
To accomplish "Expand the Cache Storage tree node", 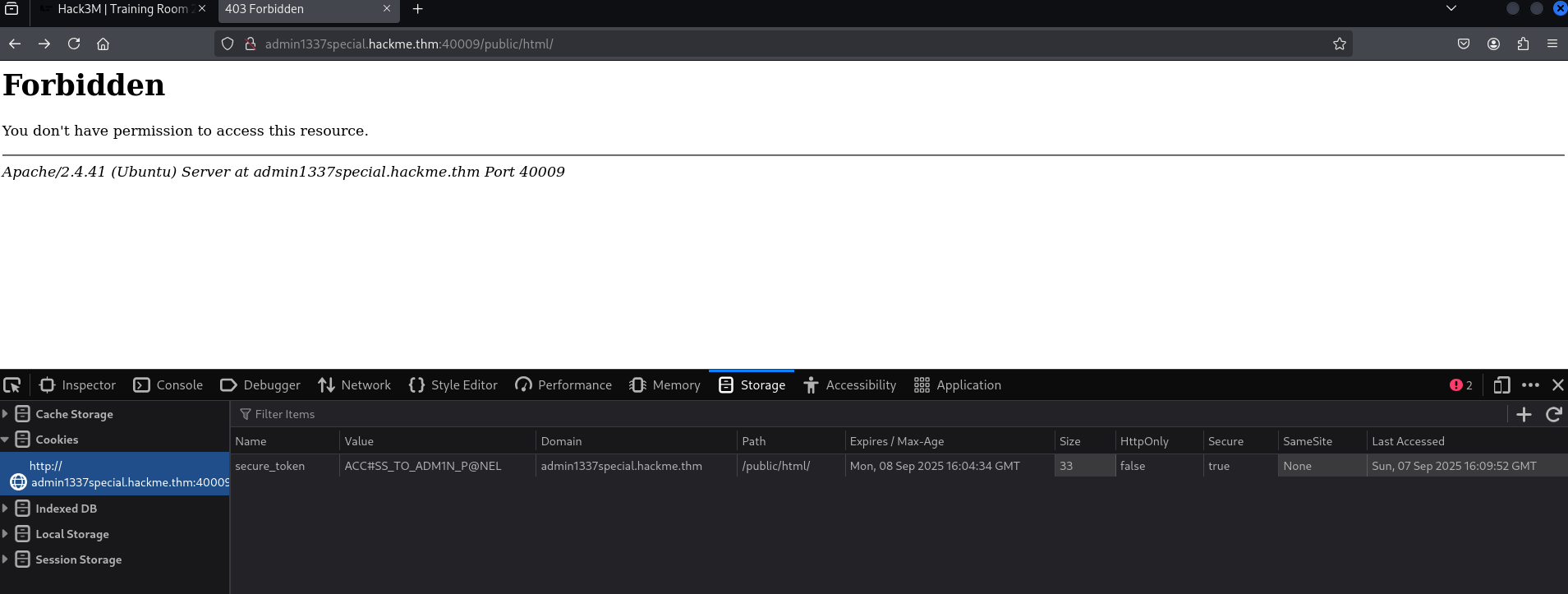I will [x=5, y=414].
